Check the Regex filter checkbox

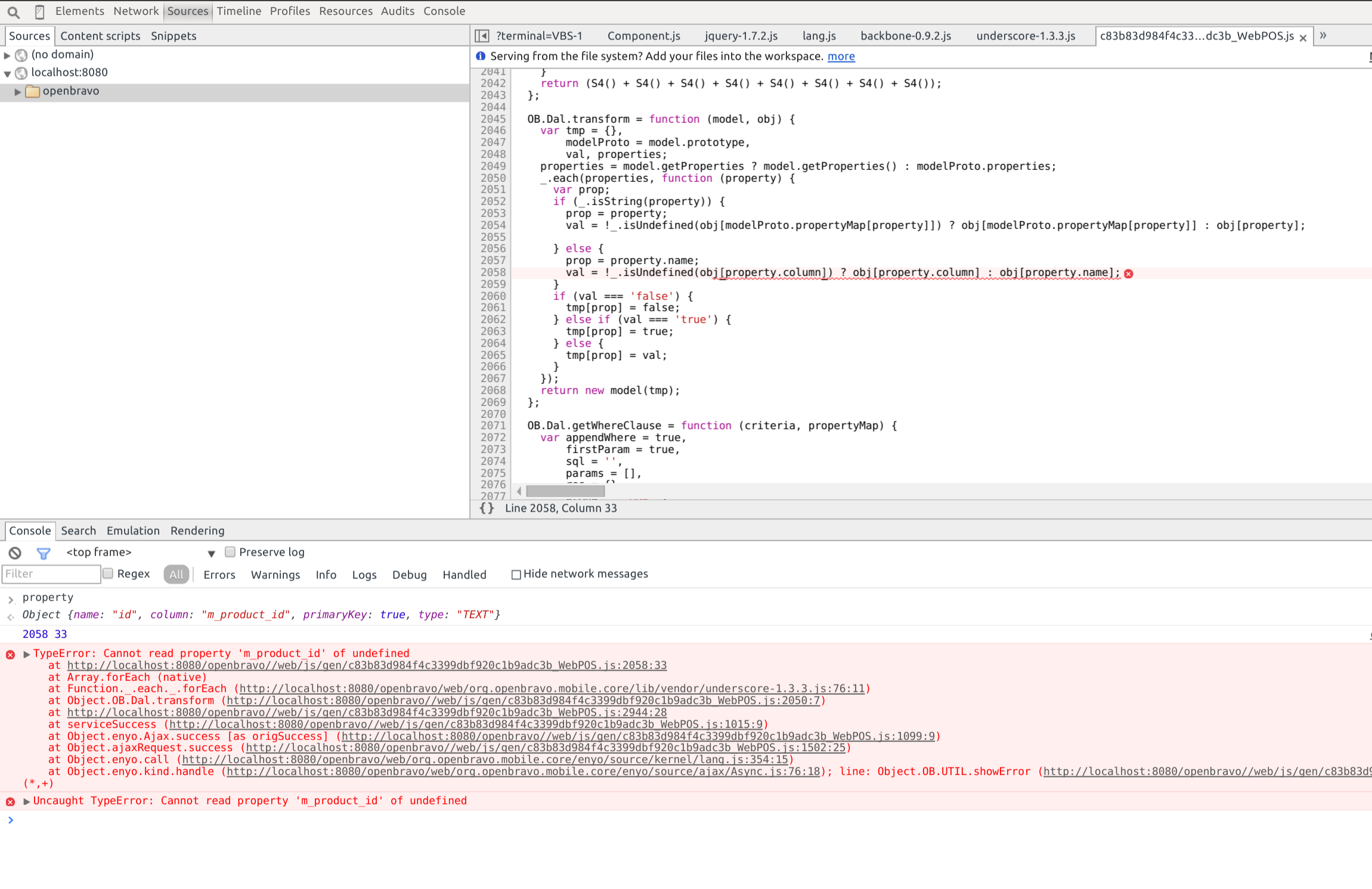coord(108,574)
